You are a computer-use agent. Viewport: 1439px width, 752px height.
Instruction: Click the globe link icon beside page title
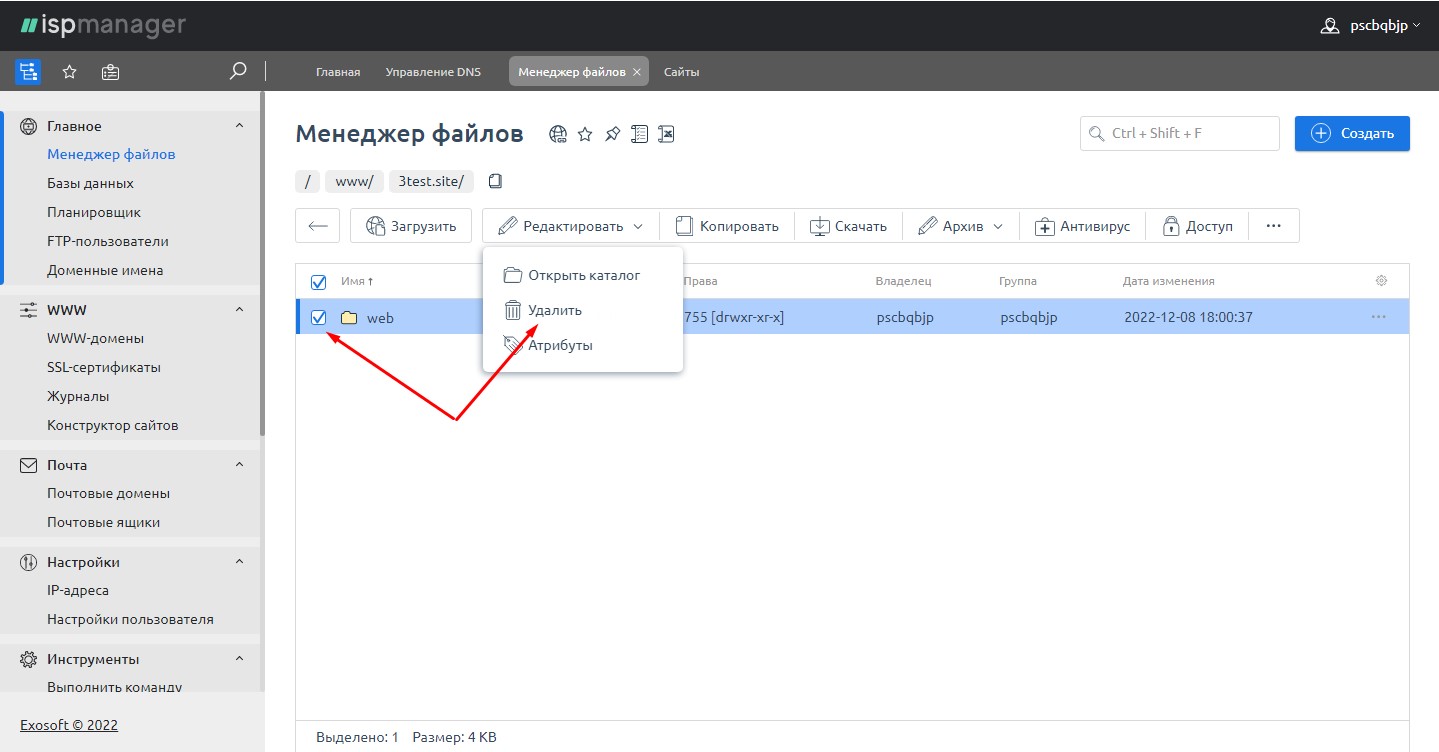click(x=559, y=134)
